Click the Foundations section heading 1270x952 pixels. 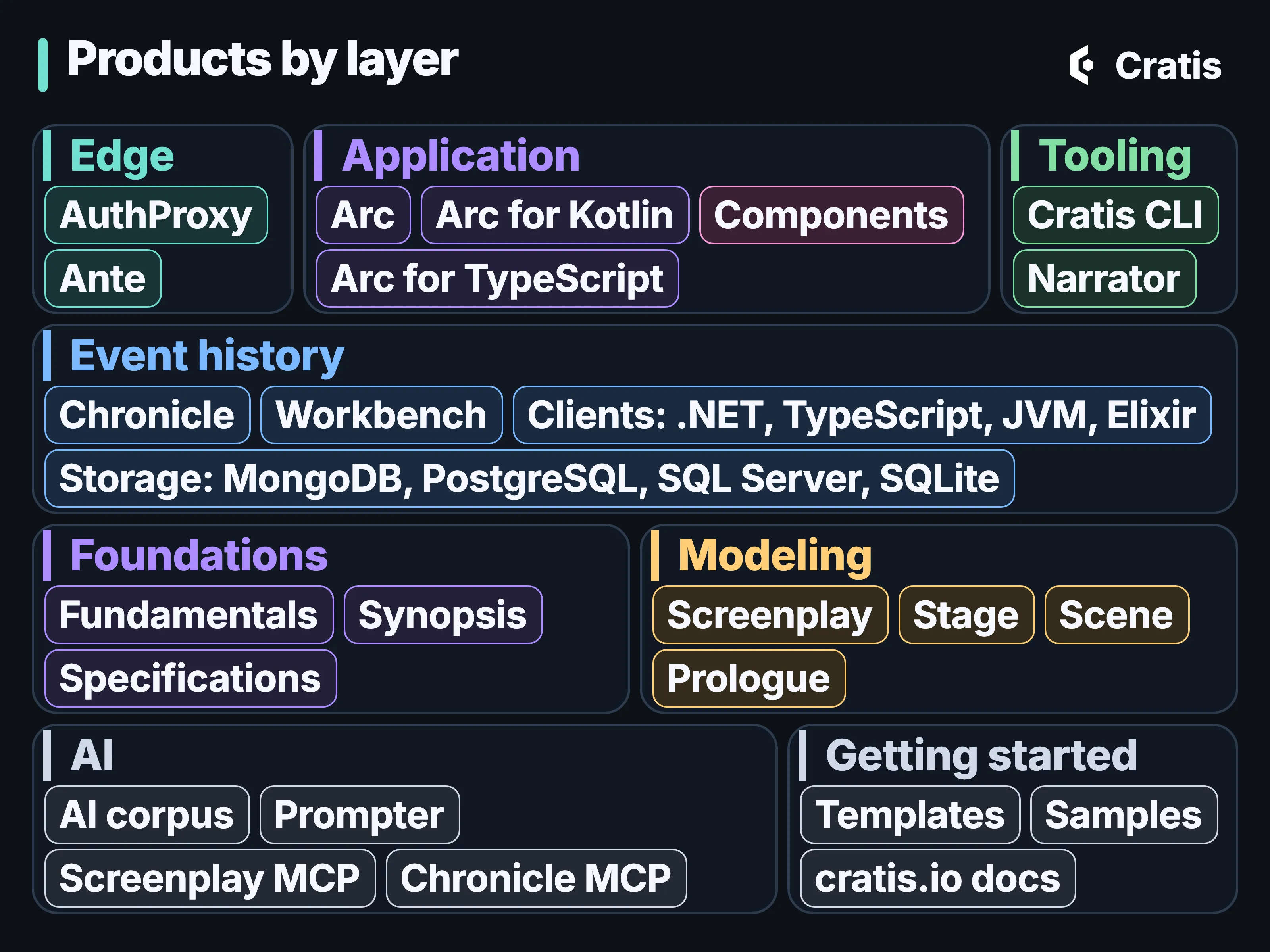[x=199, y=555]
